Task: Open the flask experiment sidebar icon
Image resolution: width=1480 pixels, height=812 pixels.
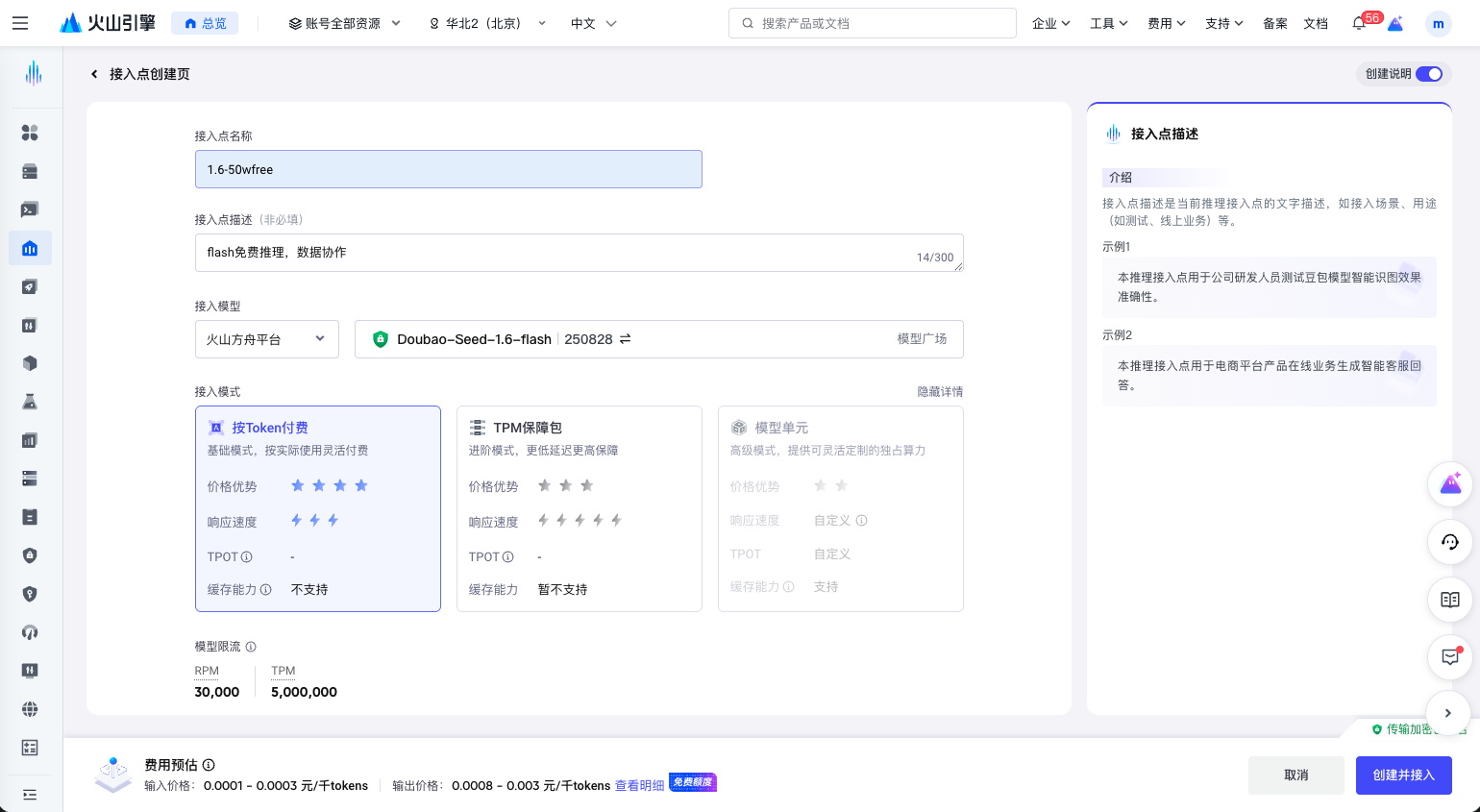Action: (30, 402)
